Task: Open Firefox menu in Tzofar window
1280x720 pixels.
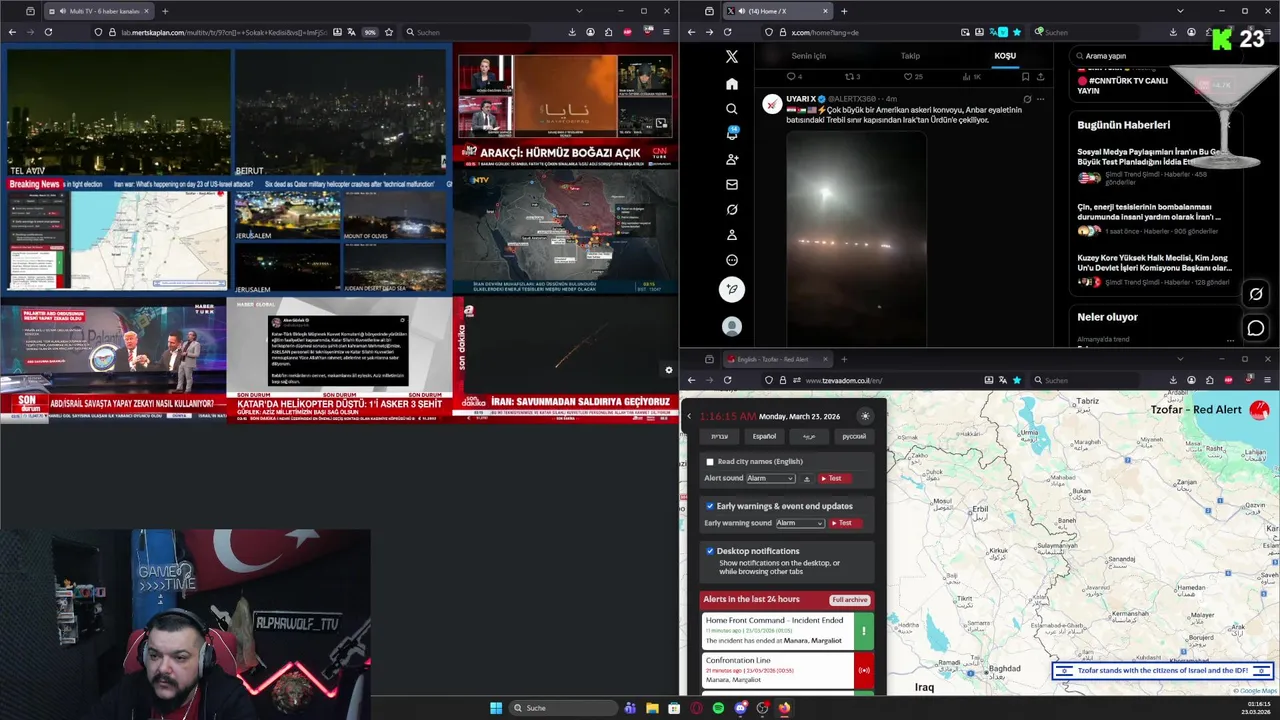Action: (1268, 380)
